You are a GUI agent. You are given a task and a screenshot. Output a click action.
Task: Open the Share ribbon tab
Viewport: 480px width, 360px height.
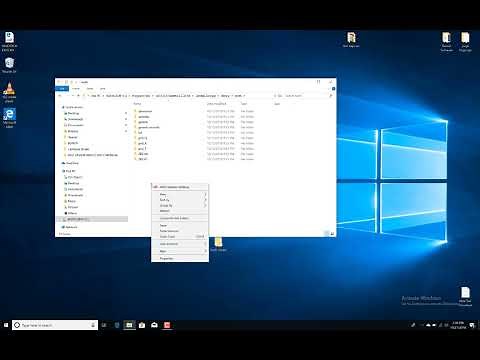90,88
